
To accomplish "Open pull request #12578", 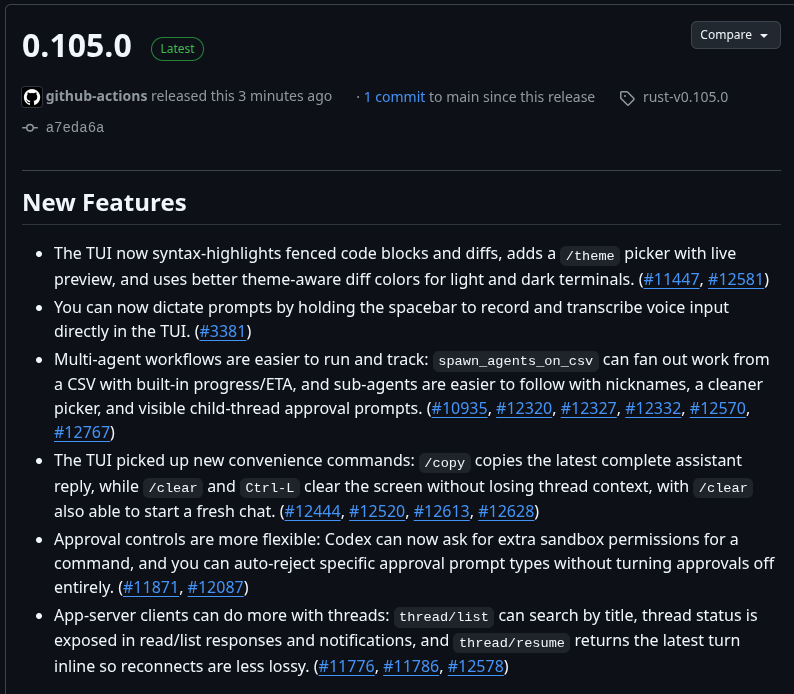I will tap(475, 667).
